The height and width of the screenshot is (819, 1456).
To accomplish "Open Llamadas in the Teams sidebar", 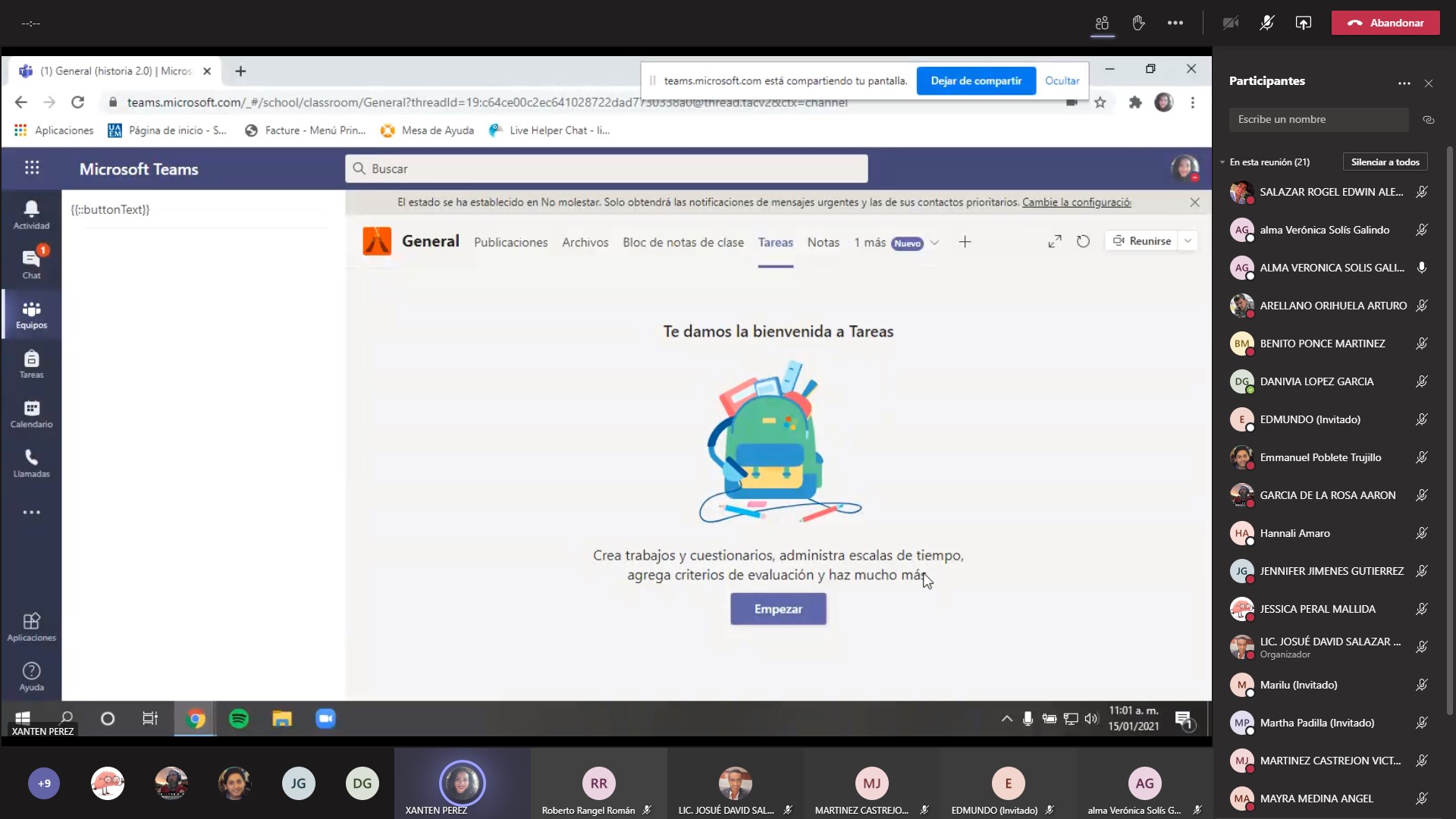I will click(31, 463).
